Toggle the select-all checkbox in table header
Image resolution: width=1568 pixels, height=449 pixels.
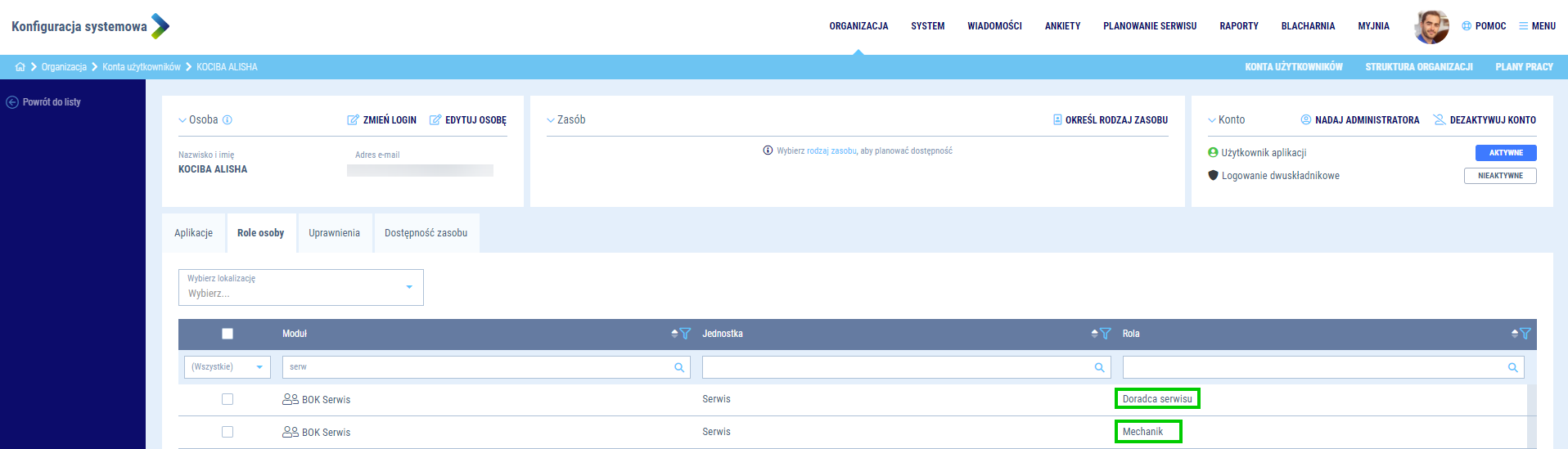coord(228,334)
